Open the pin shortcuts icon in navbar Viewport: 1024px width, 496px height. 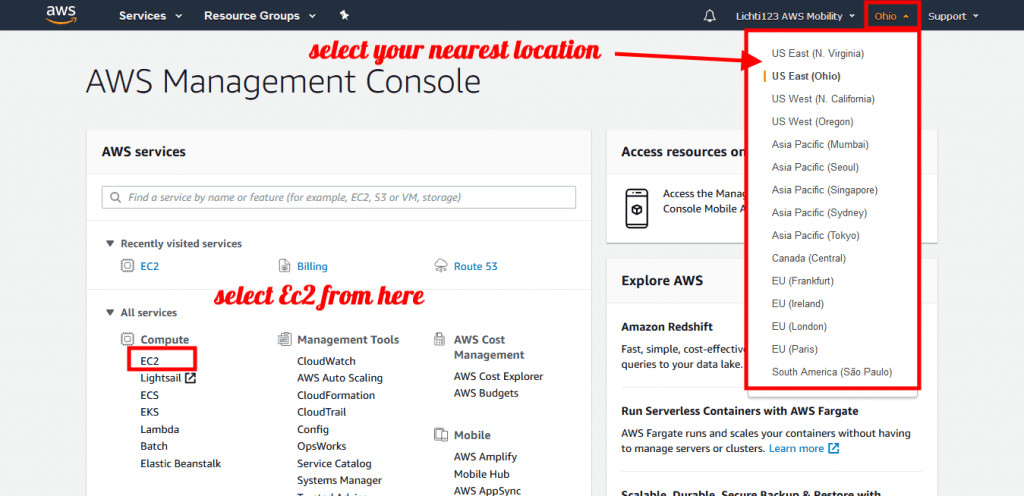click(x=344, y=15)
